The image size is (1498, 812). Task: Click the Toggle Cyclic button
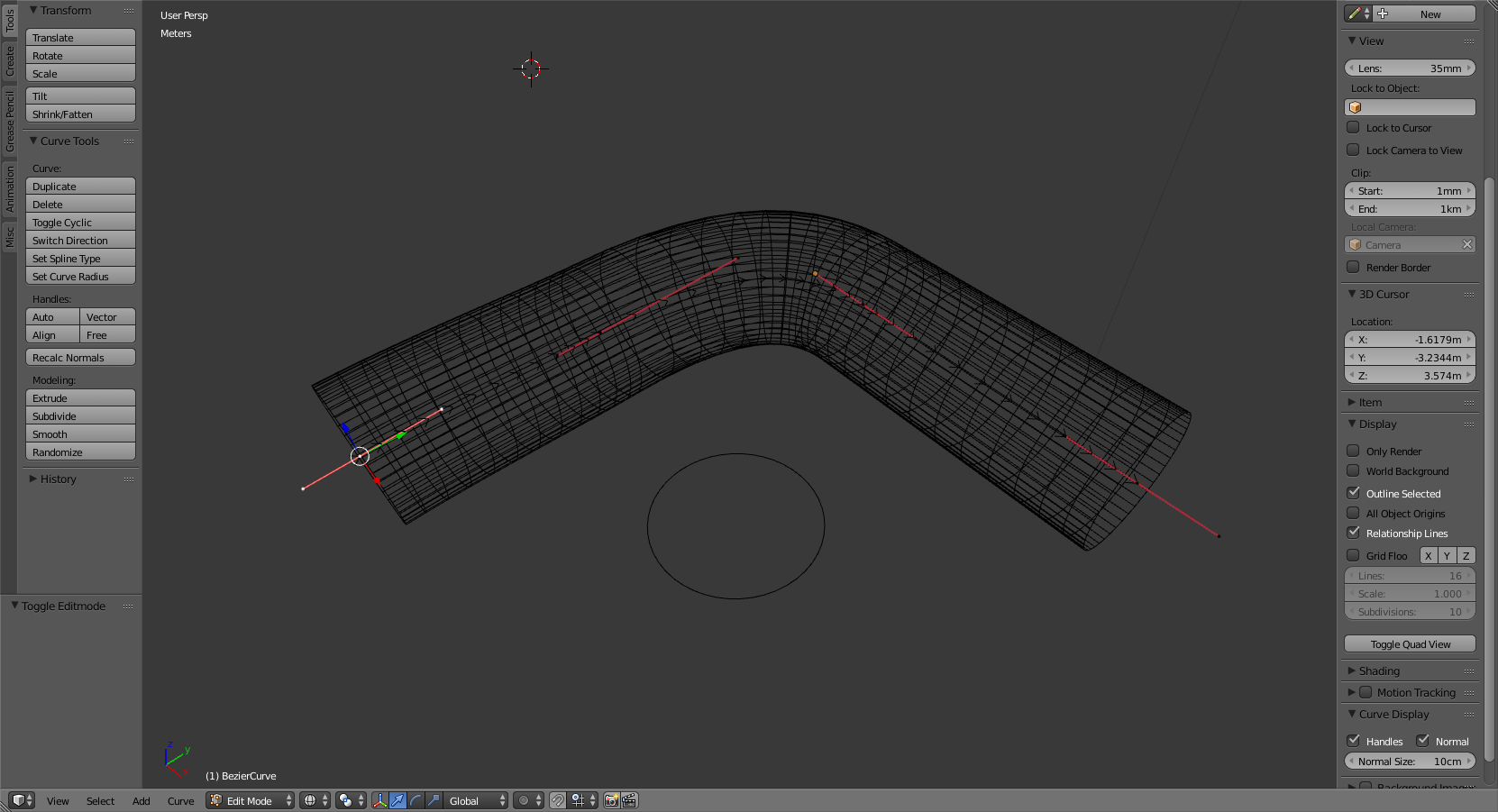80,222
